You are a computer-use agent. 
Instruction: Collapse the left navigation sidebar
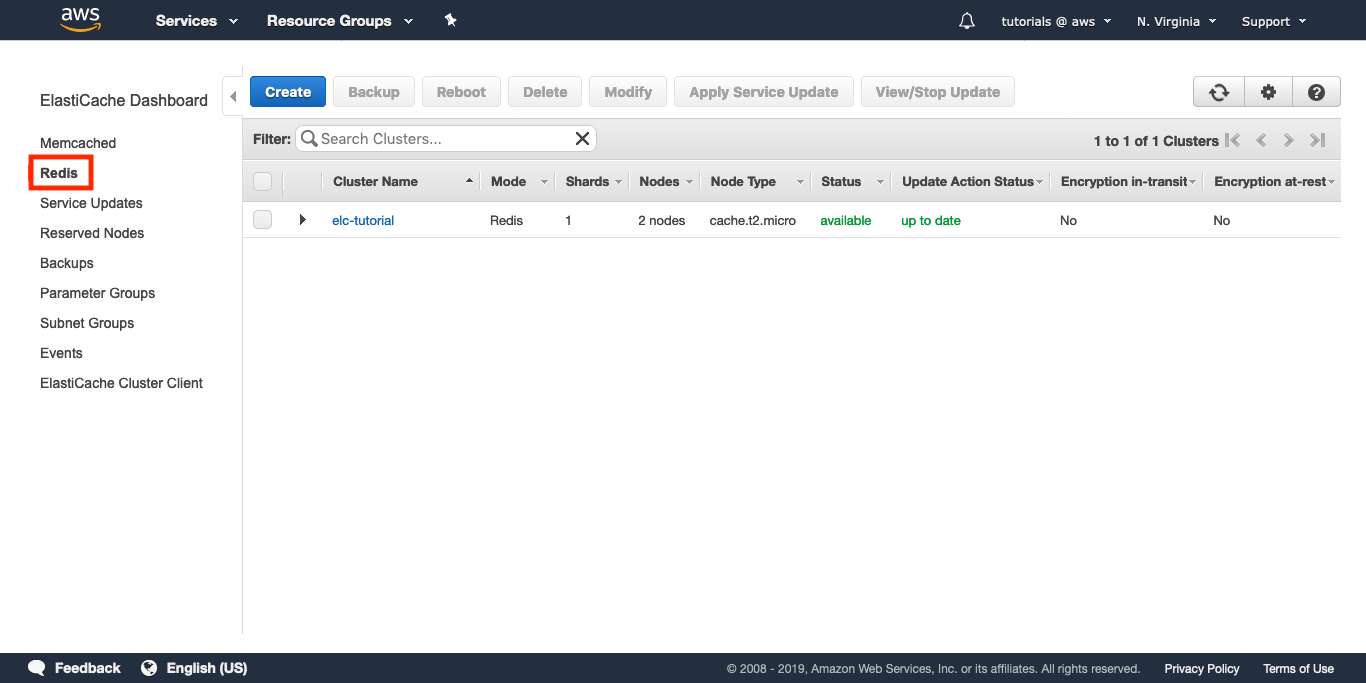point(233,97)
